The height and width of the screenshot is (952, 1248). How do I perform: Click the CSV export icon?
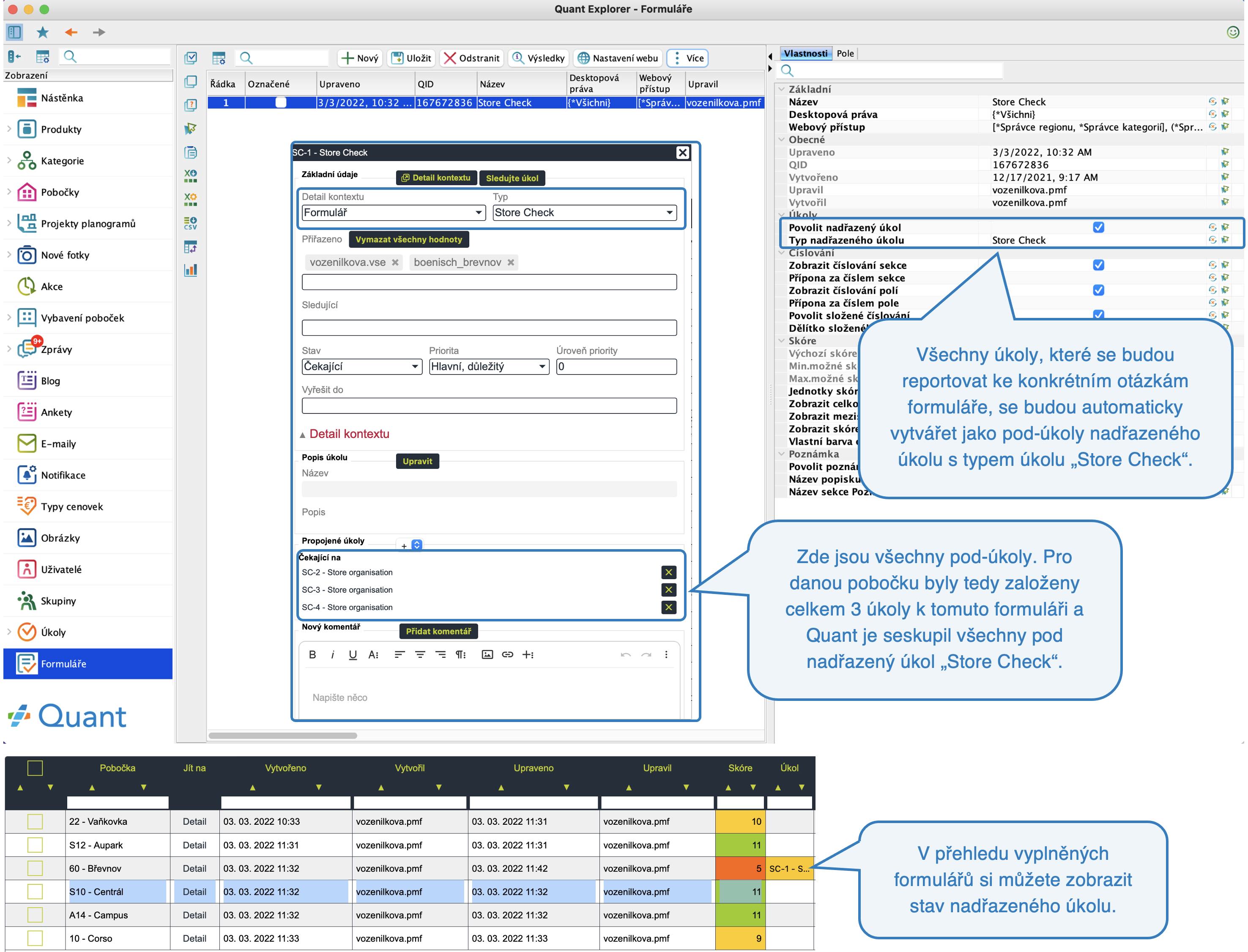[190, 223]
